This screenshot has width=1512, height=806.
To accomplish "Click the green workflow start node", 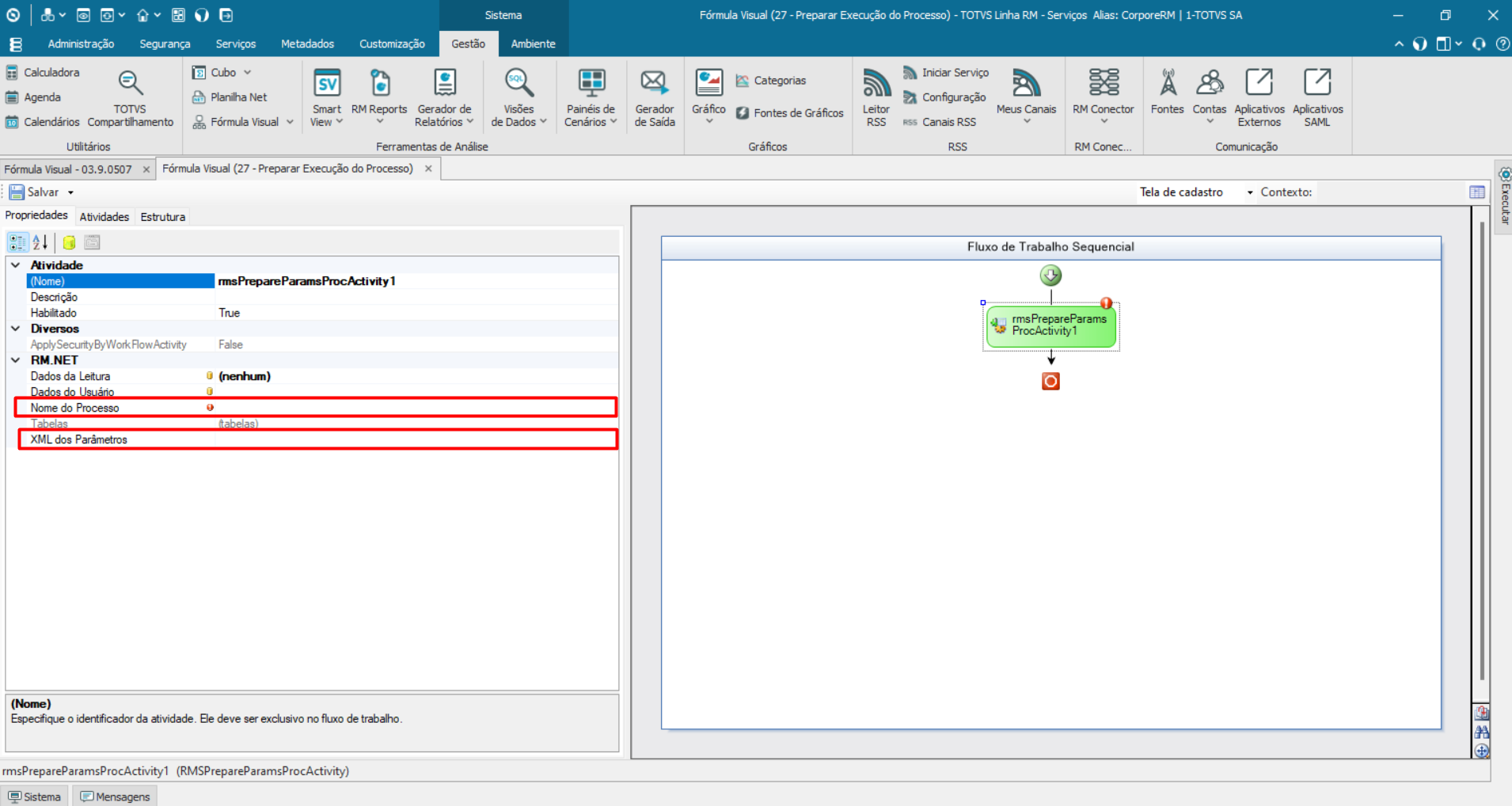I will pyautogui.click(x=1050, y=276).
